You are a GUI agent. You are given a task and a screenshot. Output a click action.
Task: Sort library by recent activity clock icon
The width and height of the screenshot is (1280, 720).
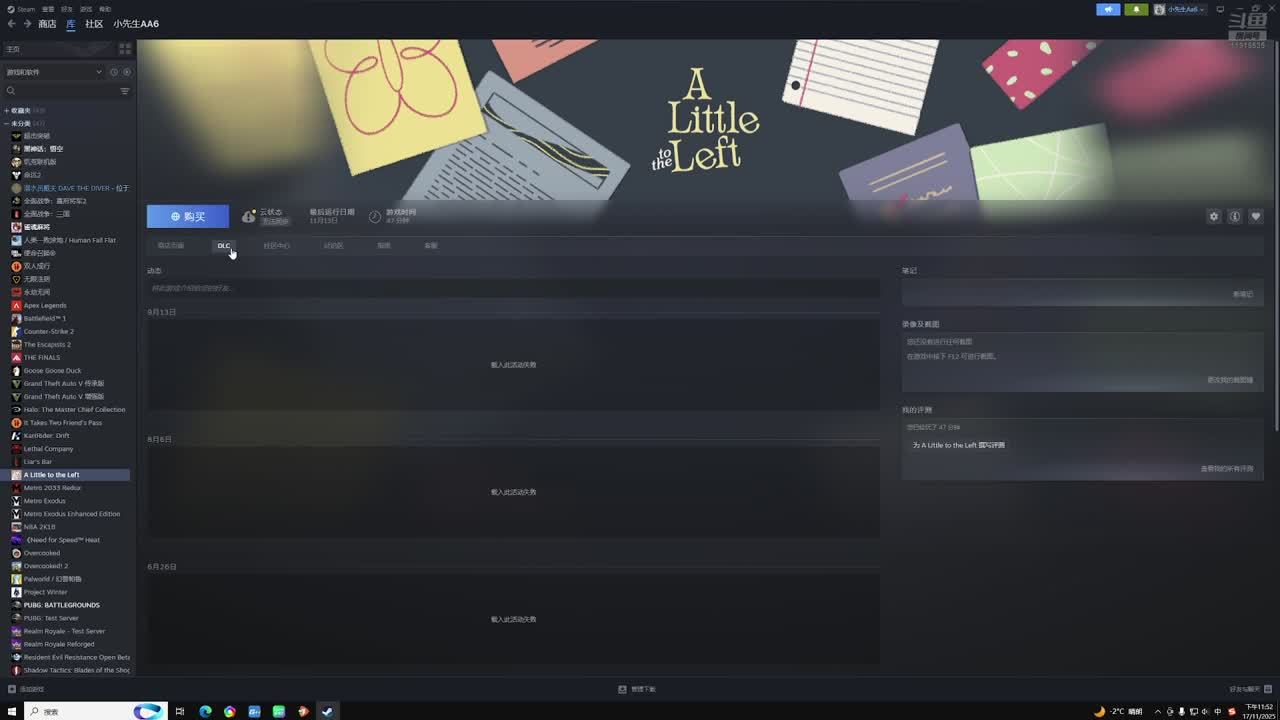[x=114, y=72]
